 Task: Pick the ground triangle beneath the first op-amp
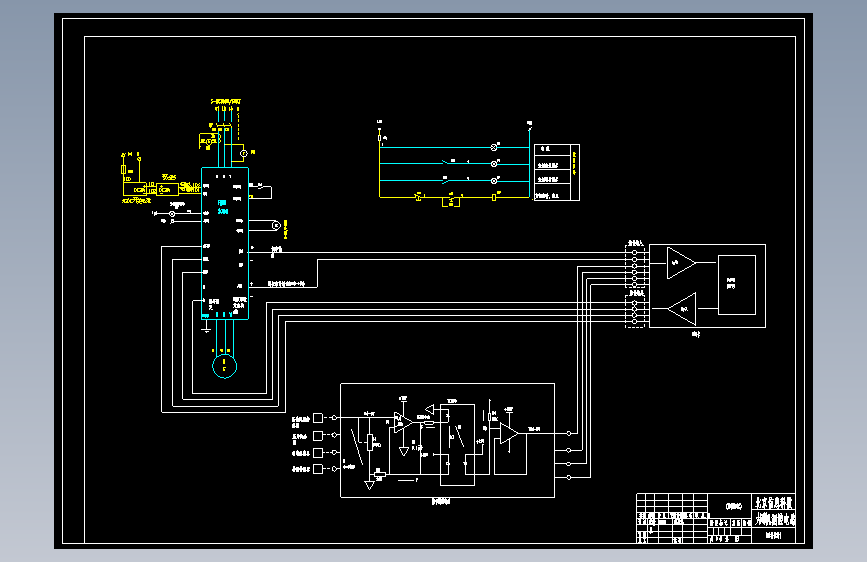[x=404, y=451]
